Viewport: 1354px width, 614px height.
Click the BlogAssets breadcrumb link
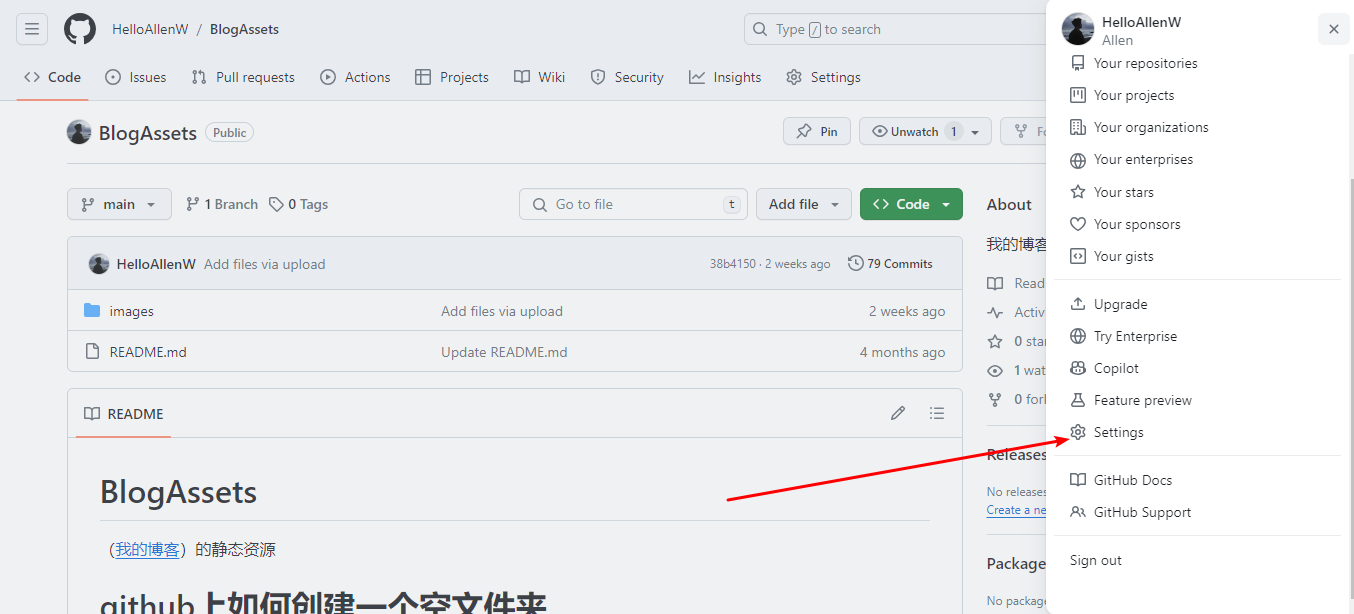(x=244, y=29)
